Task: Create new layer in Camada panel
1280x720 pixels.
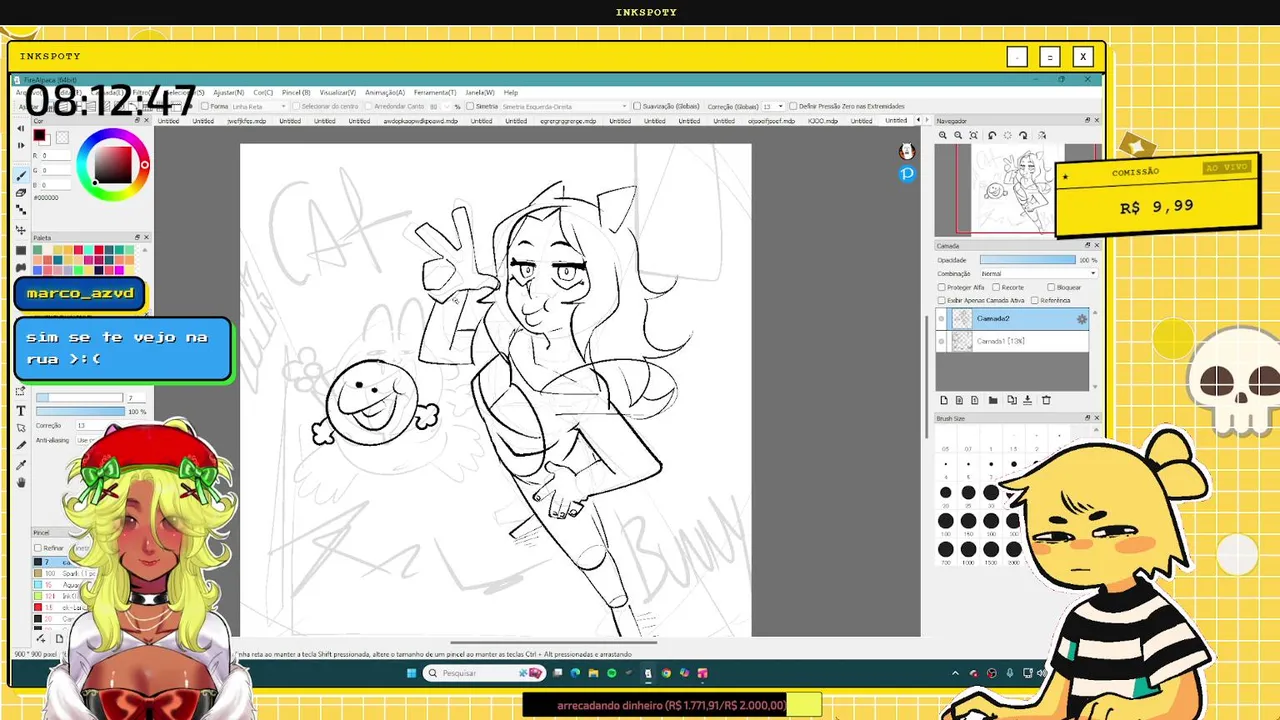Action: (x=943, y=400)
